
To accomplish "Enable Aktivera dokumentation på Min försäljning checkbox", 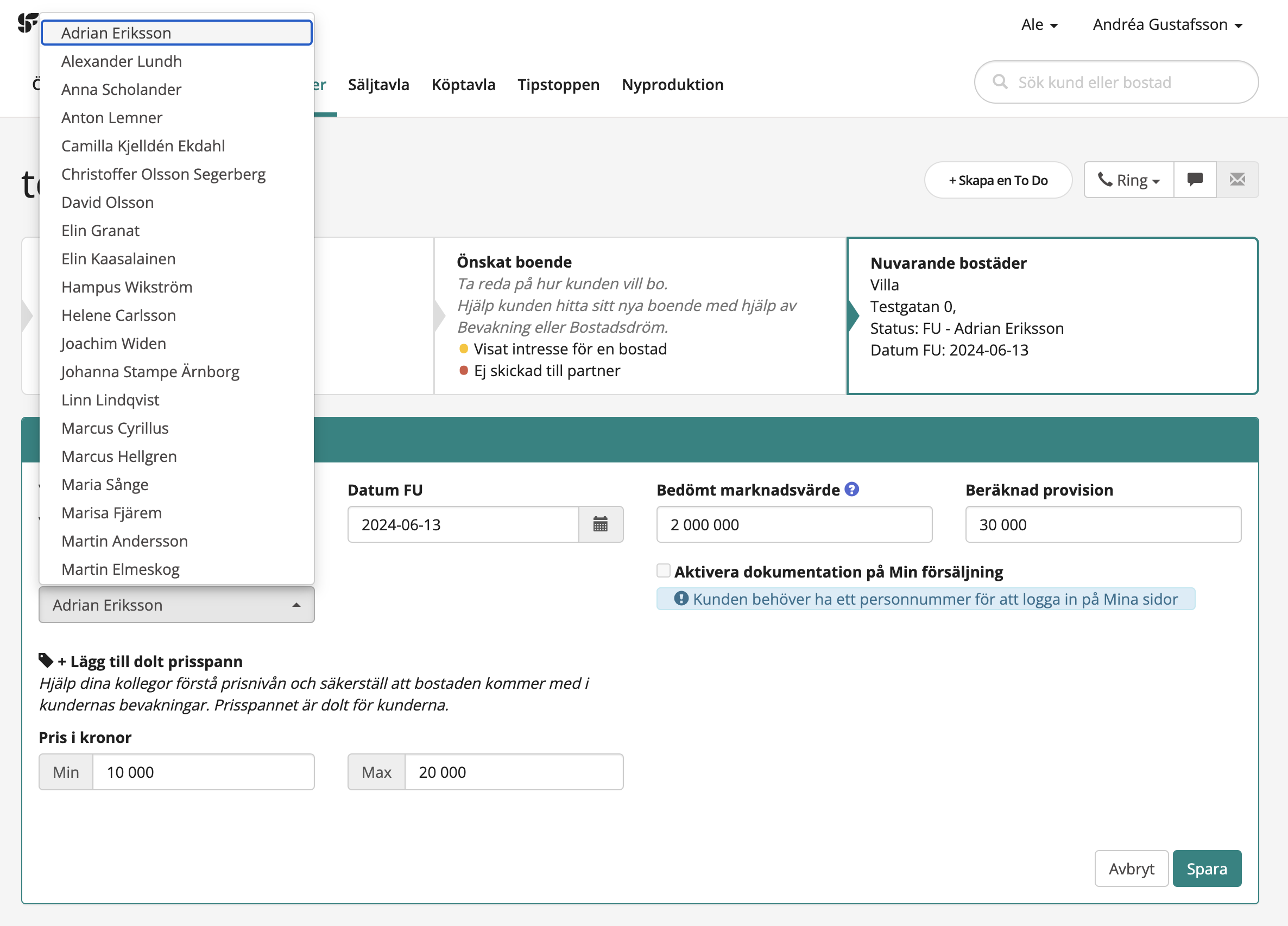I will pos(664,570).
